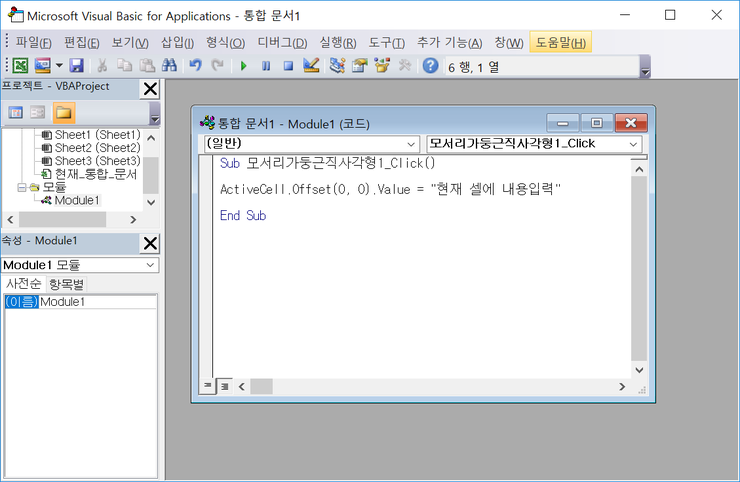The image size is (740, 482).
Task: Click the Find binoculars icon
Action: click(169, 65)
